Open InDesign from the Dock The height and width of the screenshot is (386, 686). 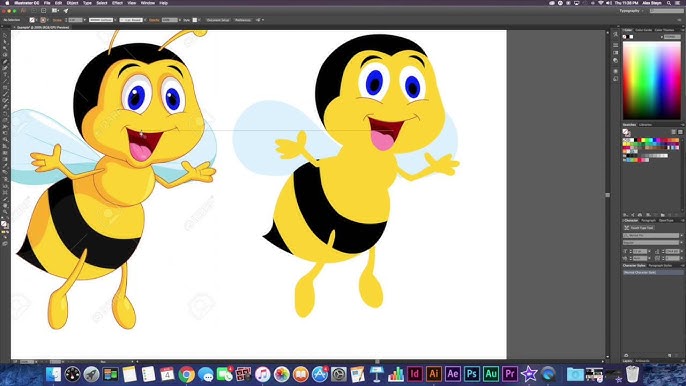(415, 374)
